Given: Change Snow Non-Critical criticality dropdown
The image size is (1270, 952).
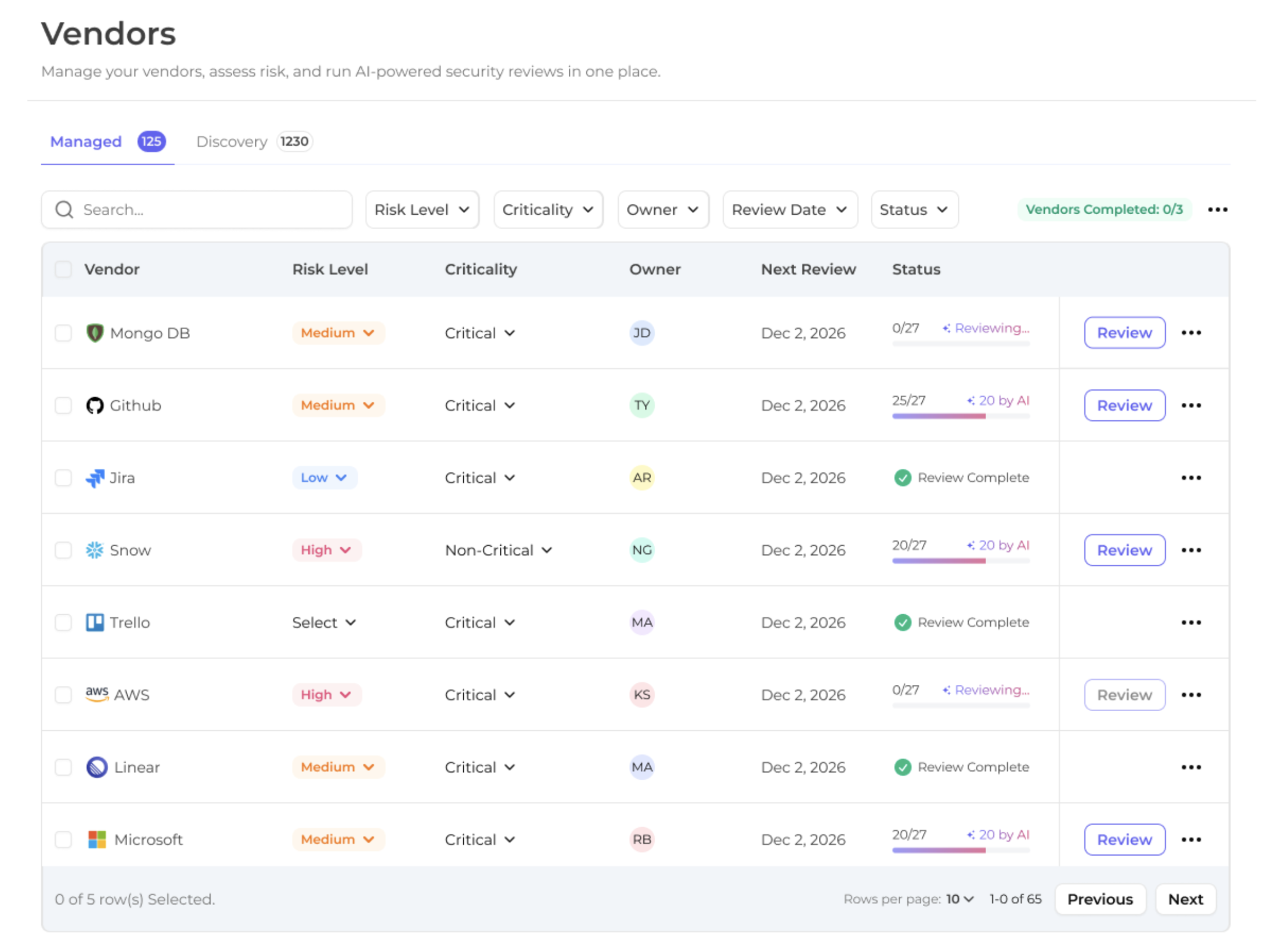Looking at the screenshot, I should (x=498, y=550).
